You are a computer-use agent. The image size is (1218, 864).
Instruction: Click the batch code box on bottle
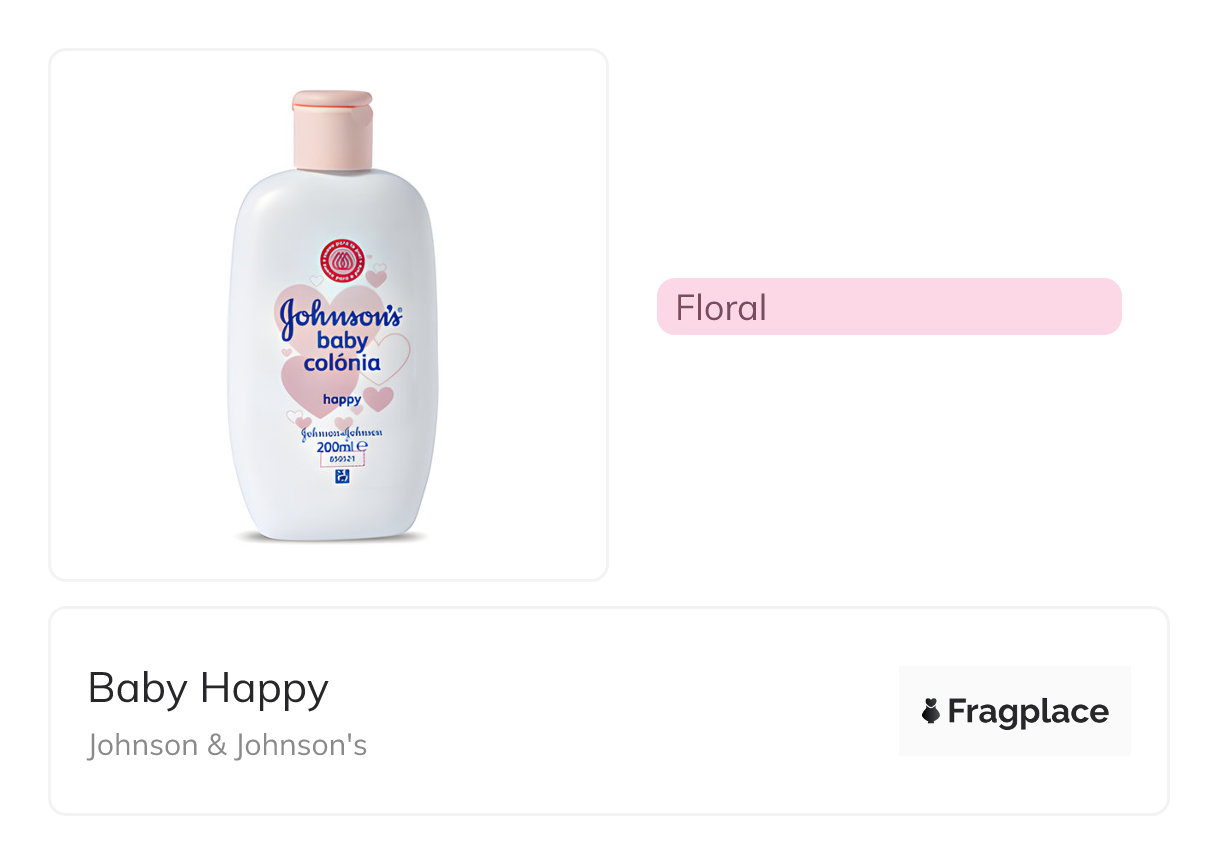(x=342, y=460)
